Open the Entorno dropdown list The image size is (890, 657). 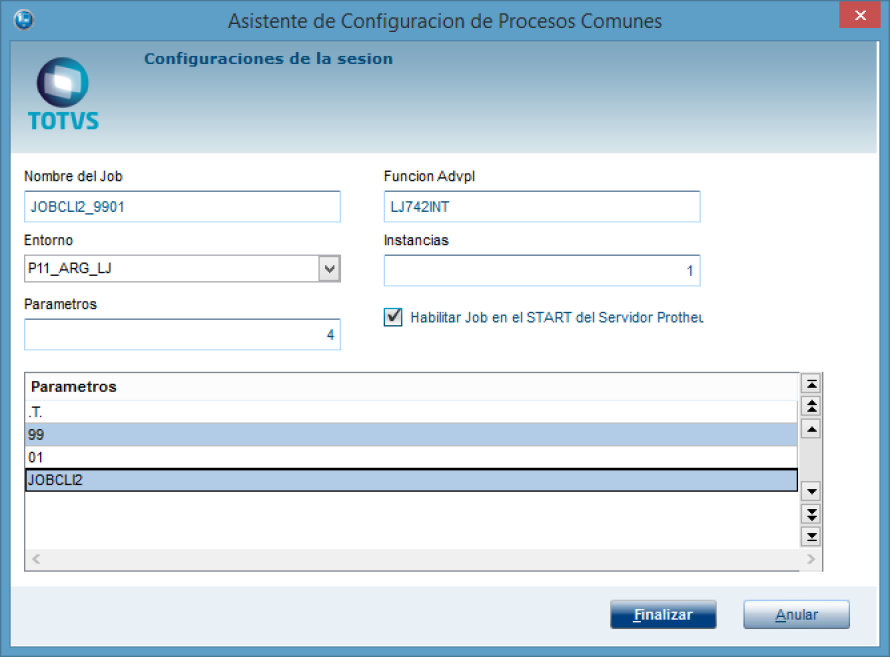click(x=329, y=269)
